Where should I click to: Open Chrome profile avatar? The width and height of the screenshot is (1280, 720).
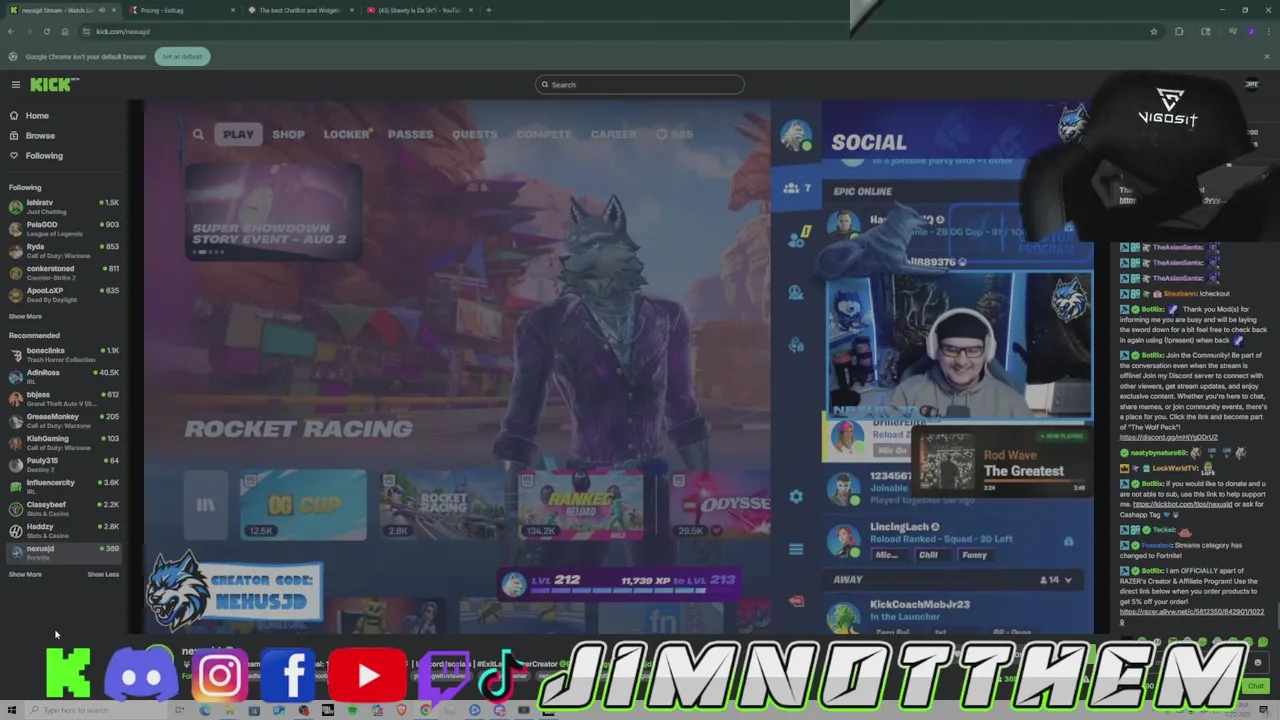click(x=1251, y=32)
